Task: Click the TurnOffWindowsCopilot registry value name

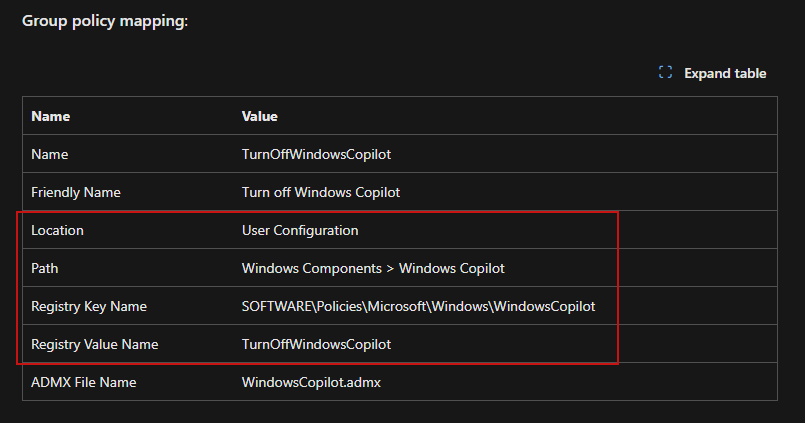Action: pyautogui.click(x=316, y=344)
